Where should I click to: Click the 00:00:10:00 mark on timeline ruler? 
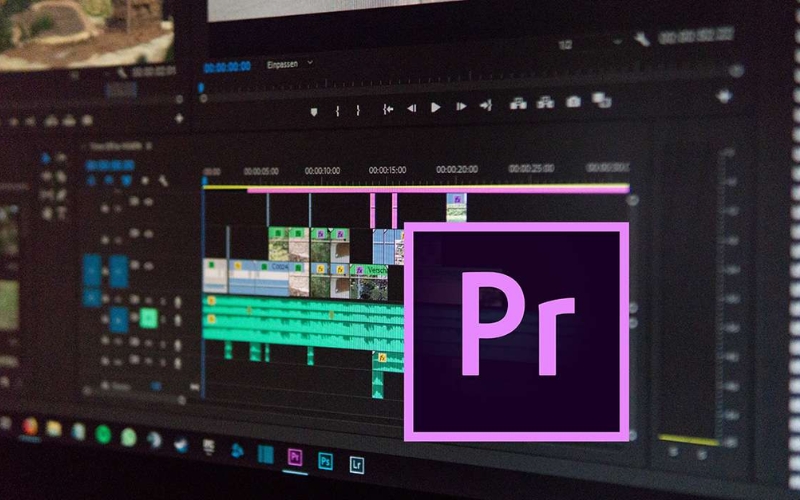point(322,170)
